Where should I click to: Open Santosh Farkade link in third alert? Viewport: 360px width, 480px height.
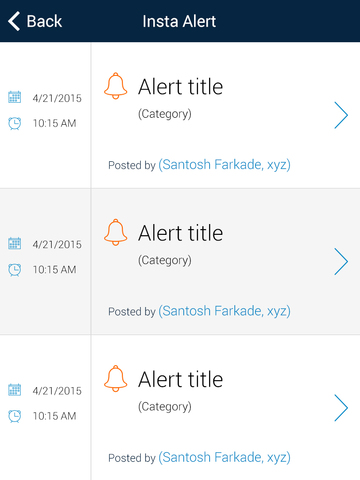[224, 457]
